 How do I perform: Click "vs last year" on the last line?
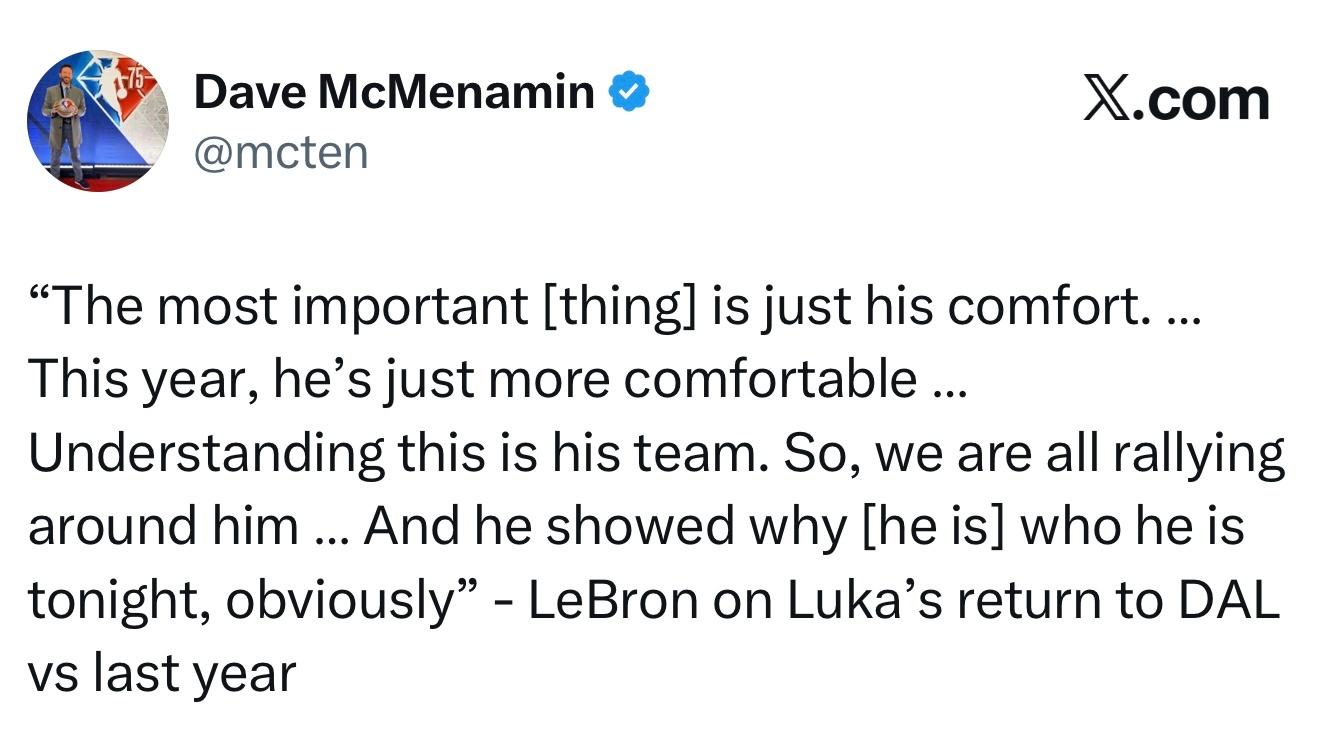(162, 674)
